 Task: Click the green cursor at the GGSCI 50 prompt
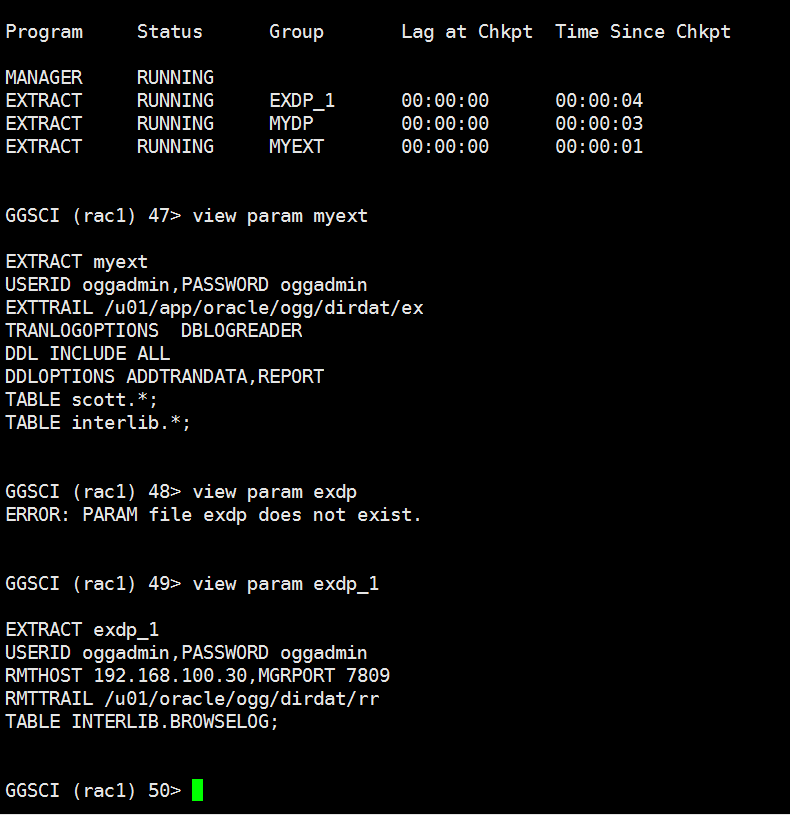[197, 790]
